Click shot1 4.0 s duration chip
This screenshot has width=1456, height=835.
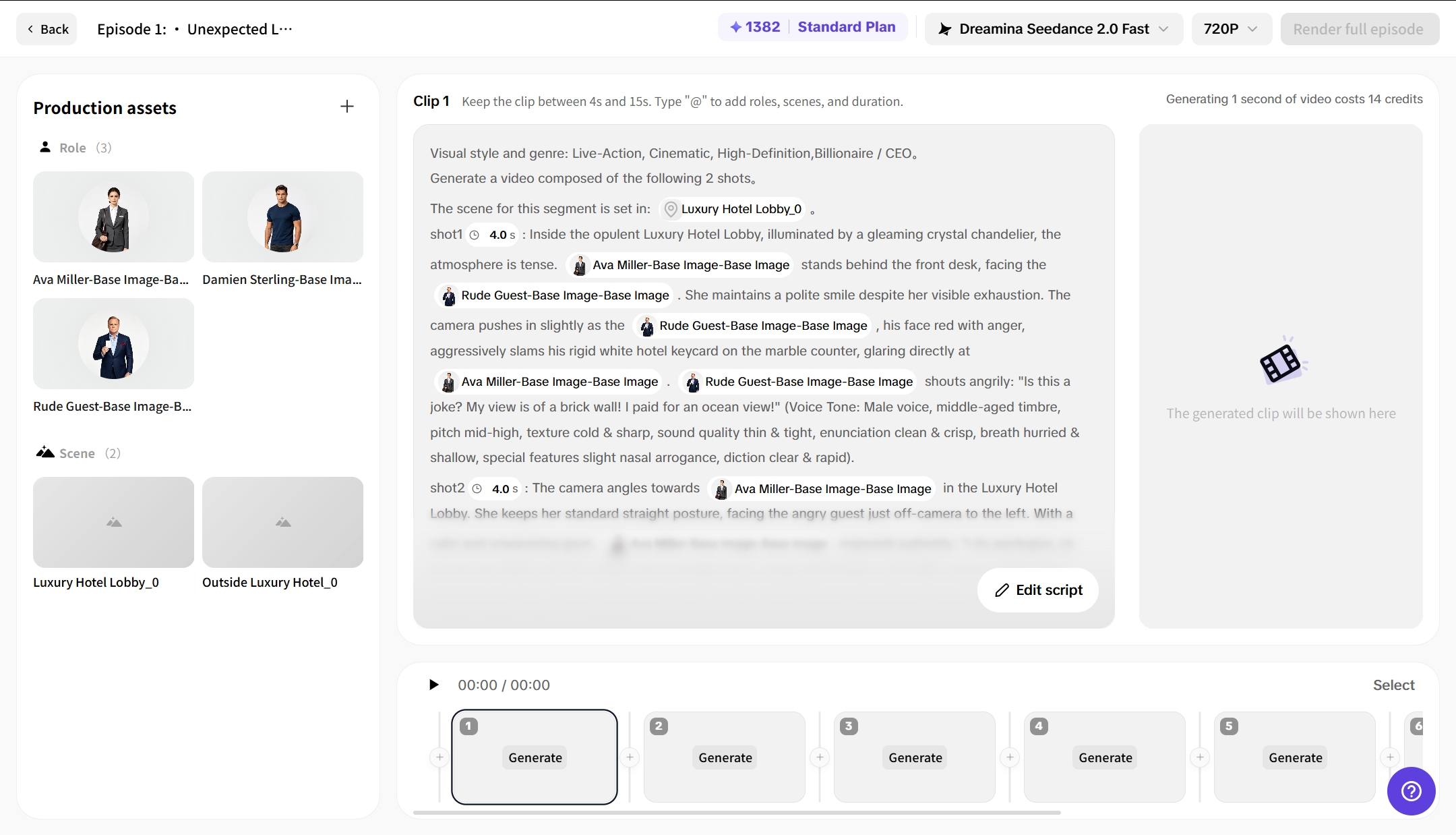493,235
